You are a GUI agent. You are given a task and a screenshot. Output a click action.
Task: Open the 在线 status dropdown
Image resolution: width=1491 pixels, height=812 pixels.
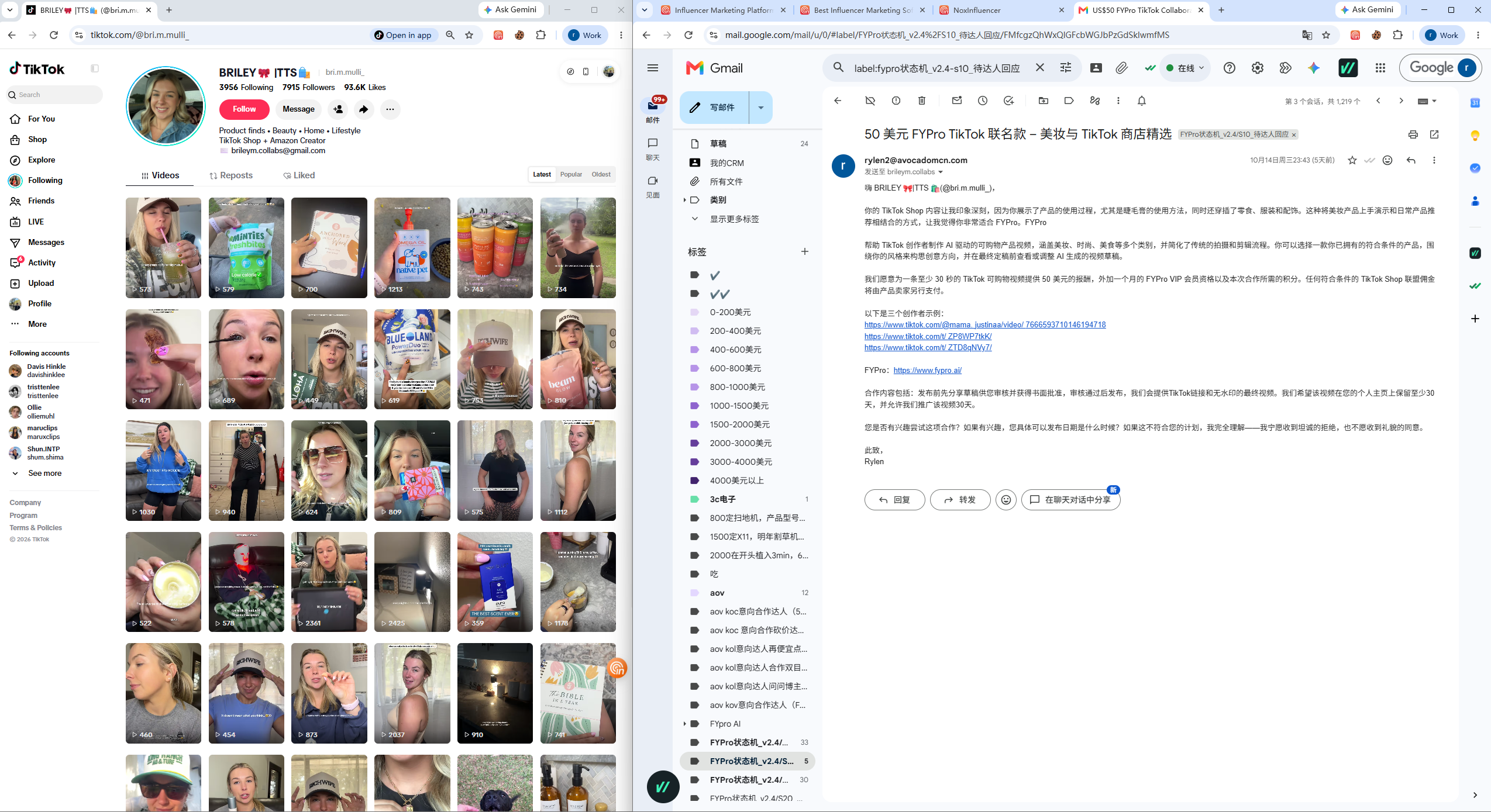pos(1186,68)
